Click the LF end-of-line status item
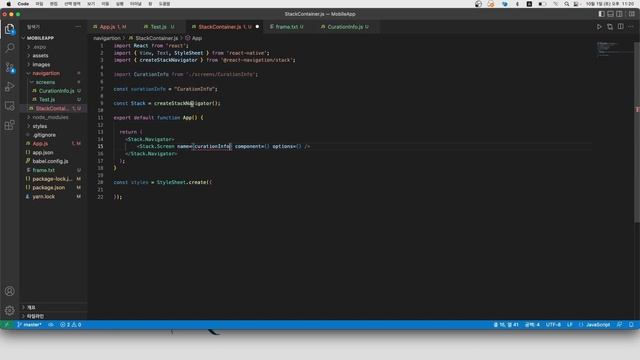Image resolution: width=640 pixels, height=360 pixels. 569,324
